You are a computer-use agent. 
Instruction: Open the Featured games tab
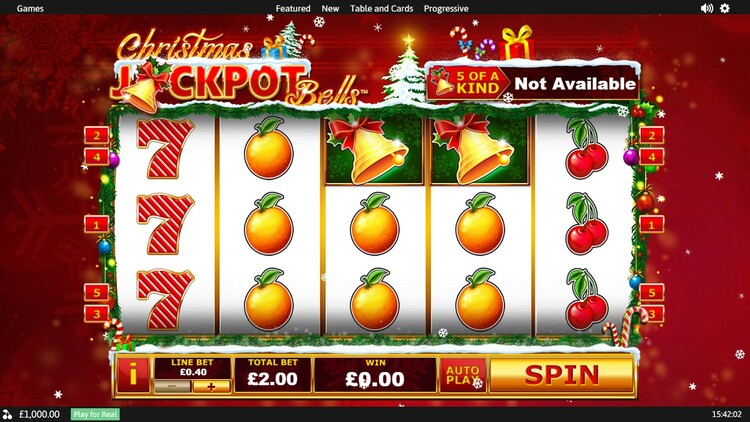tap(293, 8)
